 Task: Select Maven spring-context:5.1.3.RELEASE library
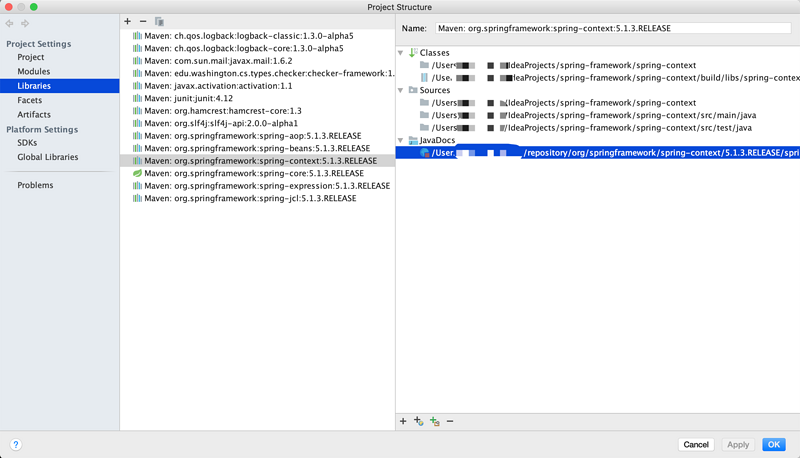(x=258, y=161)
